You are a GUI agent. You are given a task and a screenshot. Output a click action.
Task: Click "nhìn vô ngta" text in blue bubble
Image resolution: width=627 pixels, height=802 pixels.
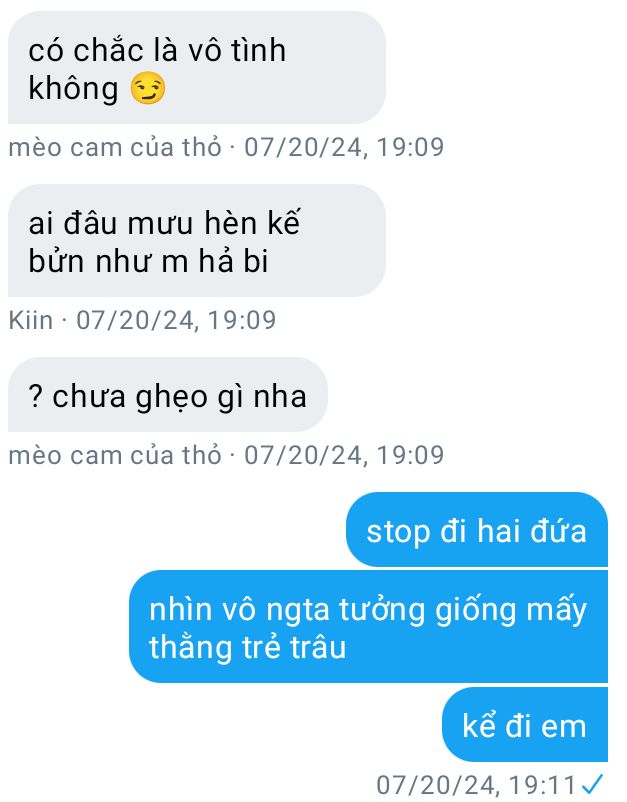[x=239, y=610]
